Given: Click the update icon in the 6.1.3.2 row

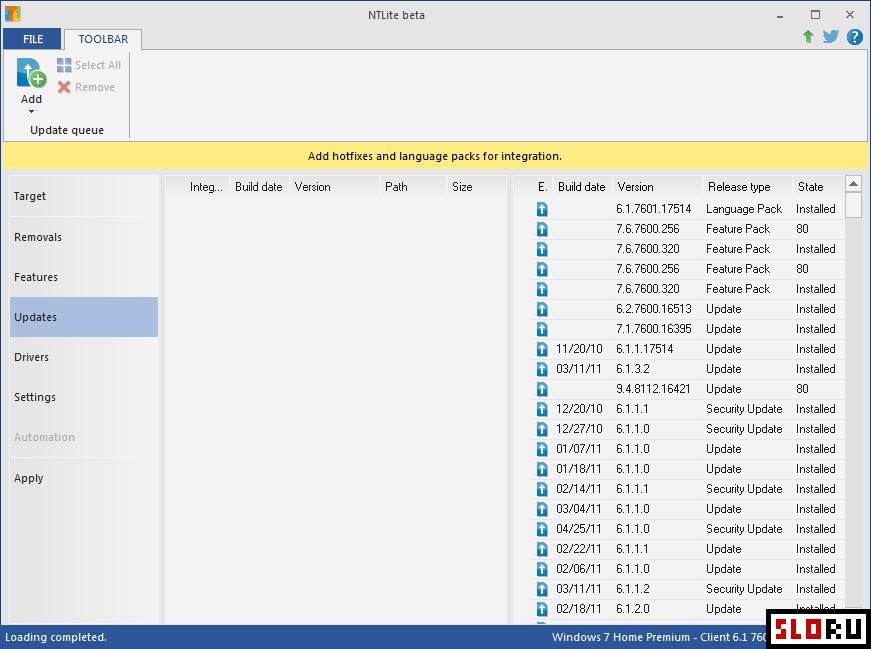Looking at the screenshot, I should point(542,369).
